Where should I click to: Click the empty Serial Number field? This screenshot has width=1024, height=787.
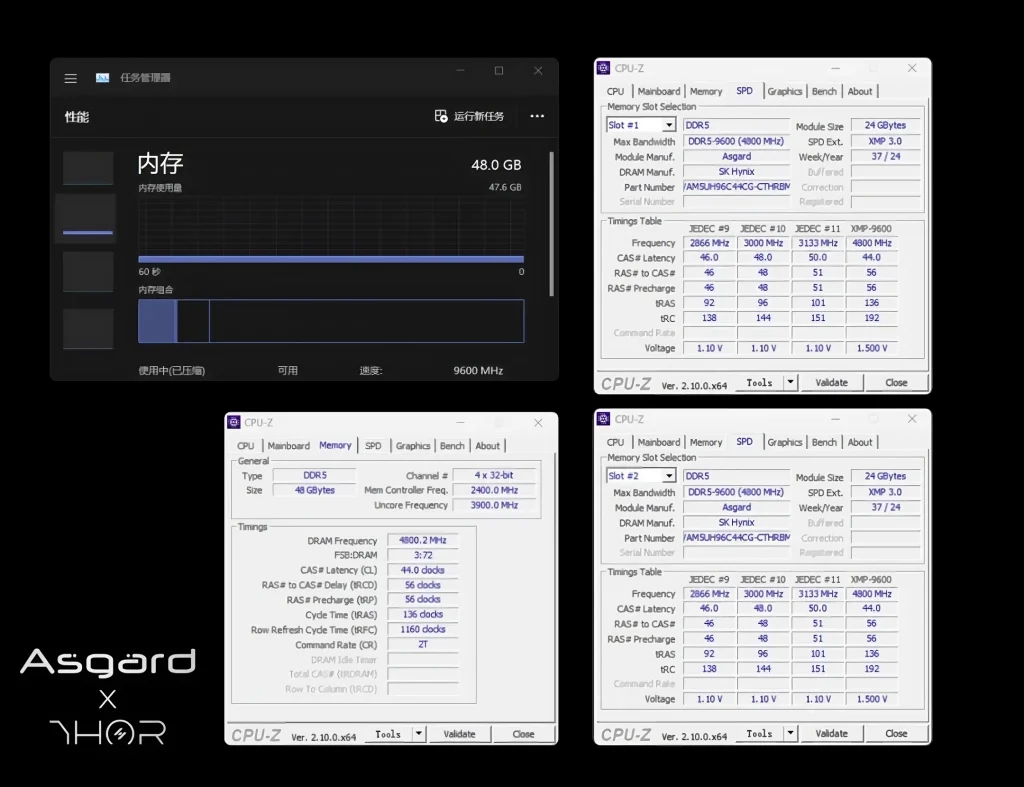click(x=736, y=202)
